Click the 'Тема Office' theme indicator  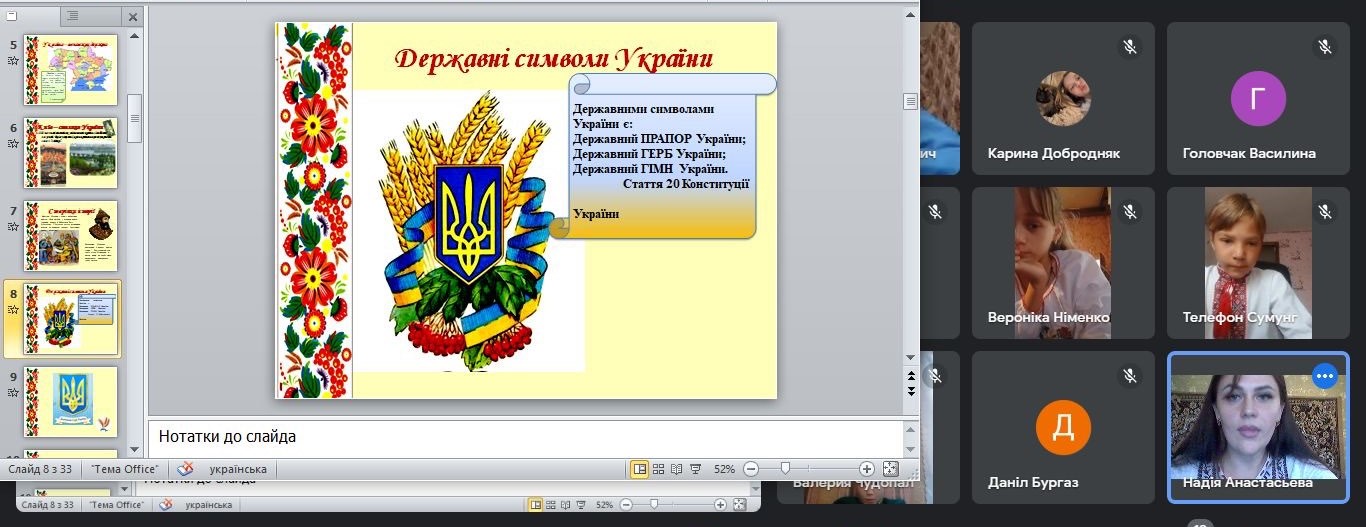[125, 469]
